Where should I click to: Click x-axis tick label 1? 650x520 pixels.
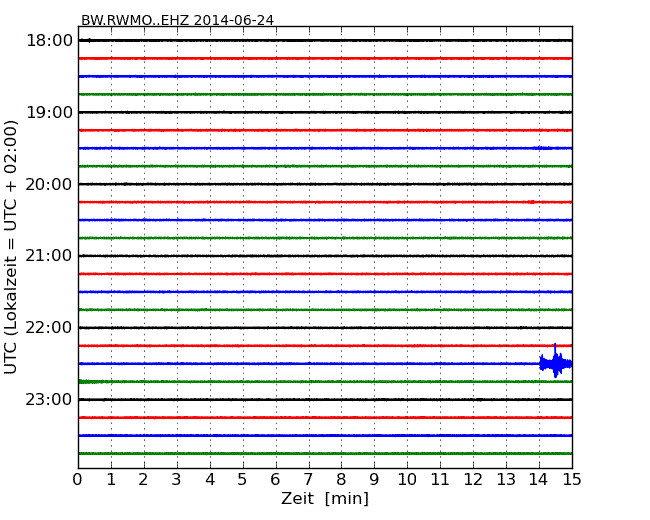[111, 479]
